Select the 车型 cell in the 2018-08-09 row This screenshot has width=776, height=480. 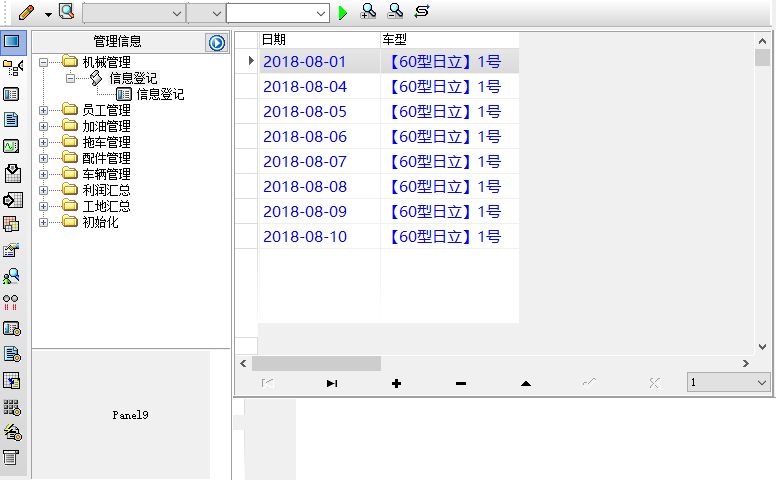coord(450,211)
